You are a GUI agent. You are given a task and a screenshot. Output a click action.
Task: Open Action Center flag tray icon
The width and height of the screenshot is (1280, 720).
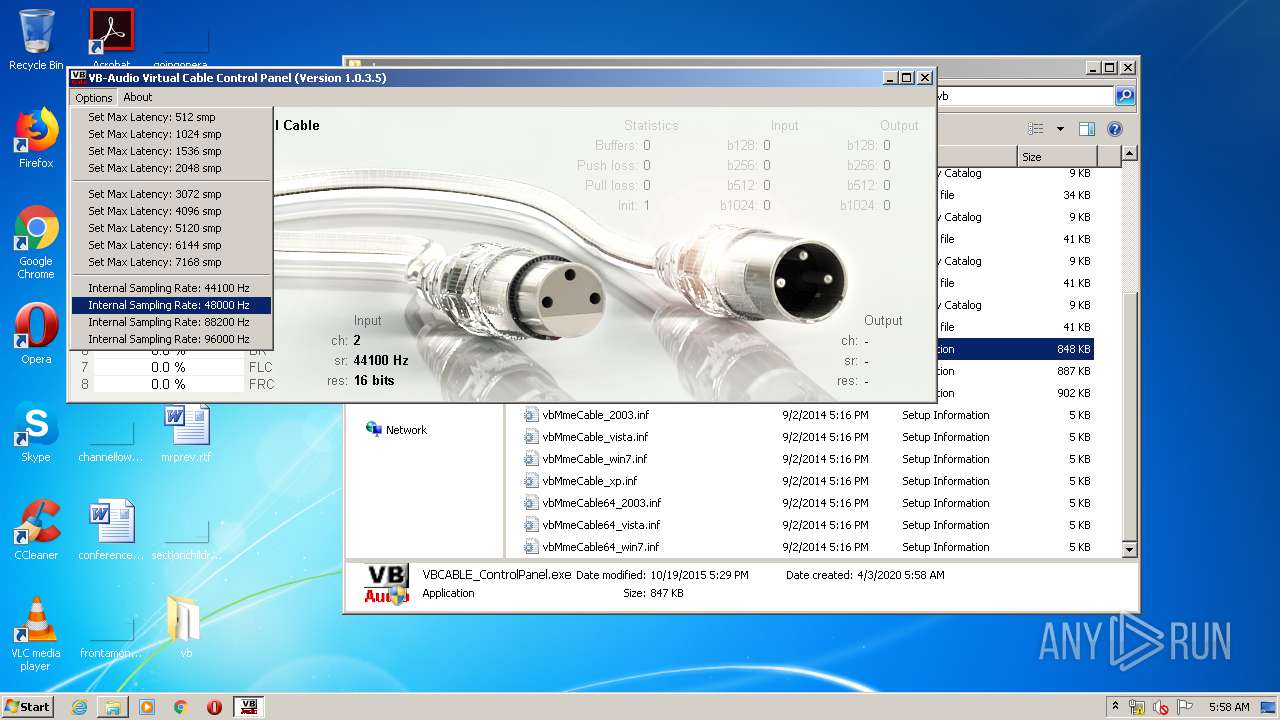1186,707
